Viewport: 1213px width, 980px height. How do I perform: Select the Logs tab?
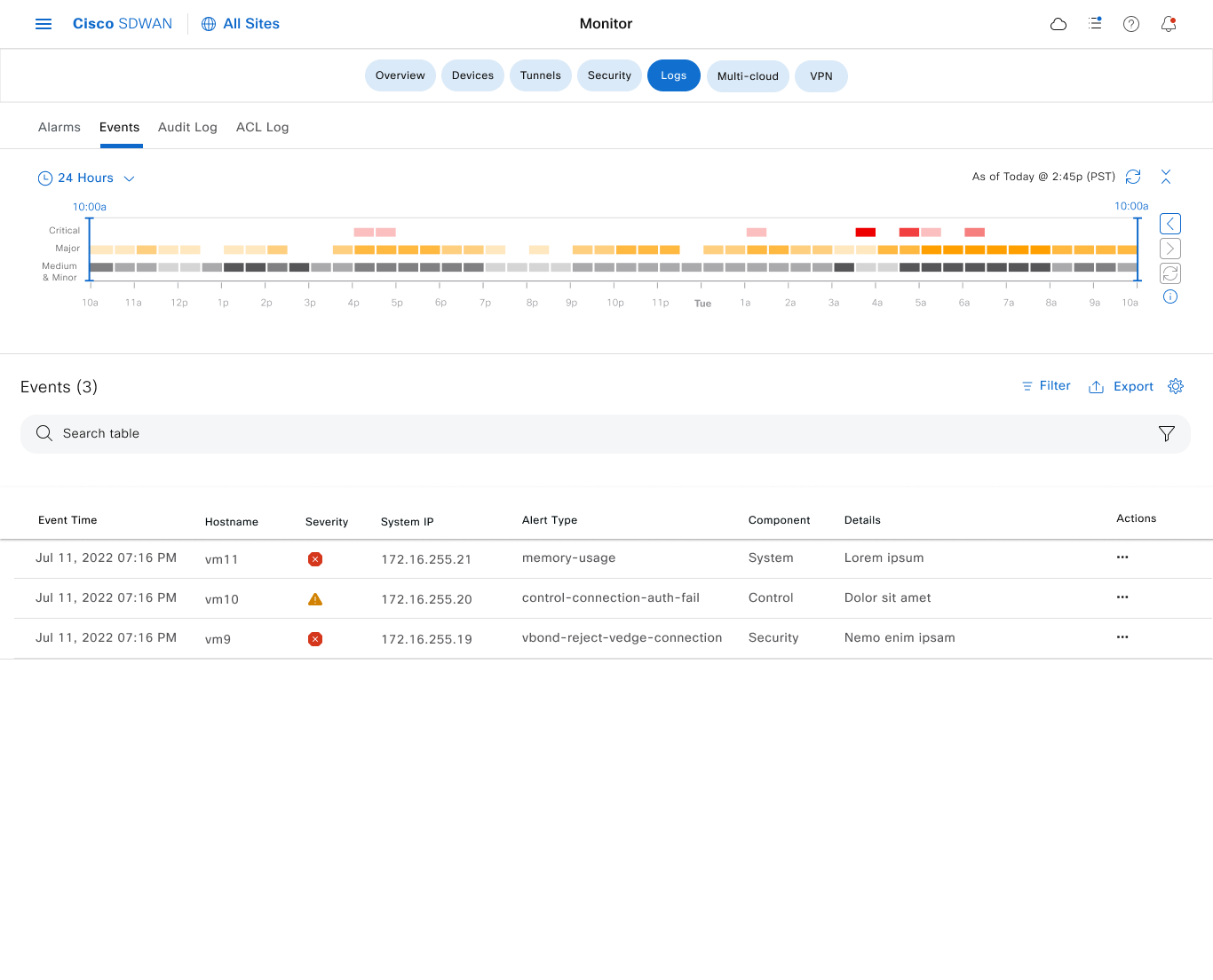(674, 76)
